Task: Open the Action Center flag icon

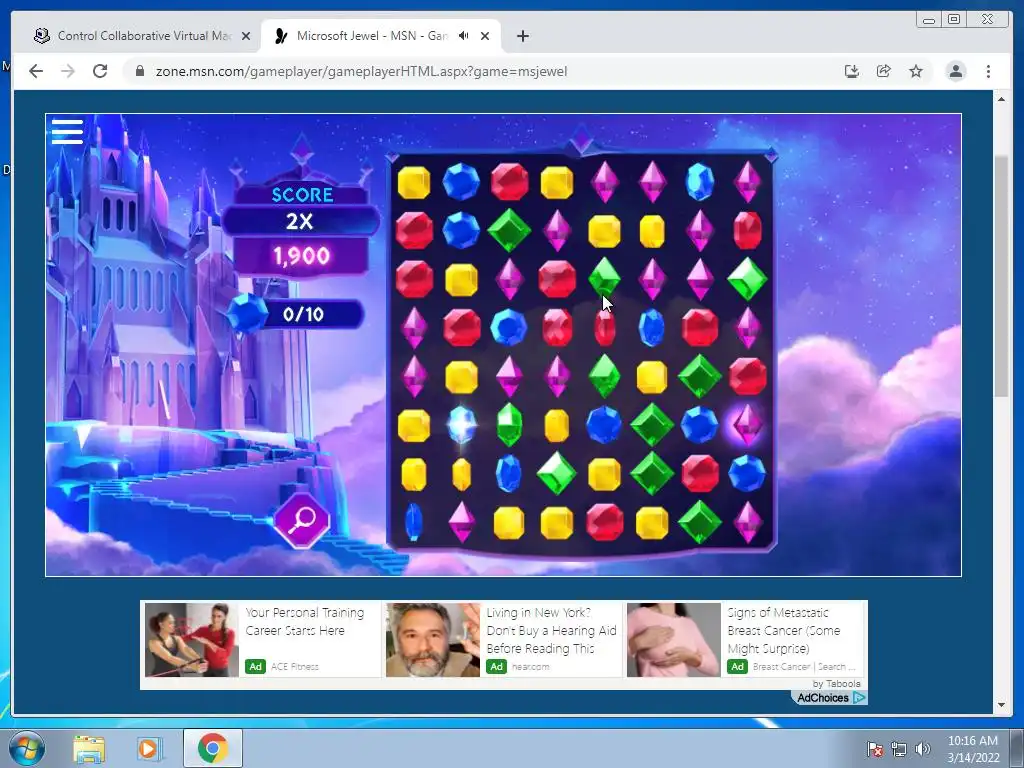Action: click(x=874, y=749)
